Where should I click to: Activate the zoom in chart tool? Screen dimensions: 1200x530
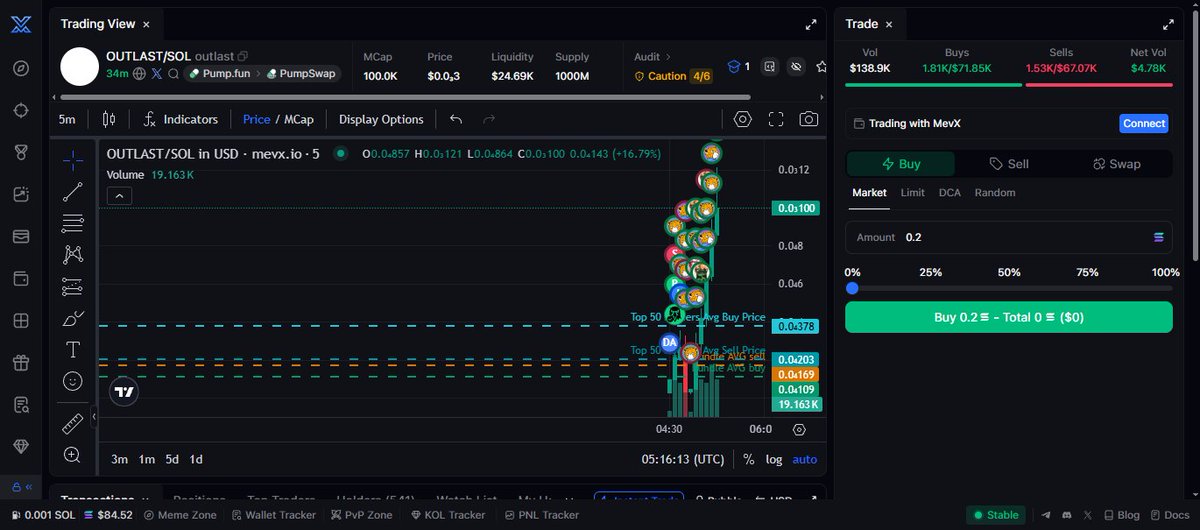tap(73, 455)
